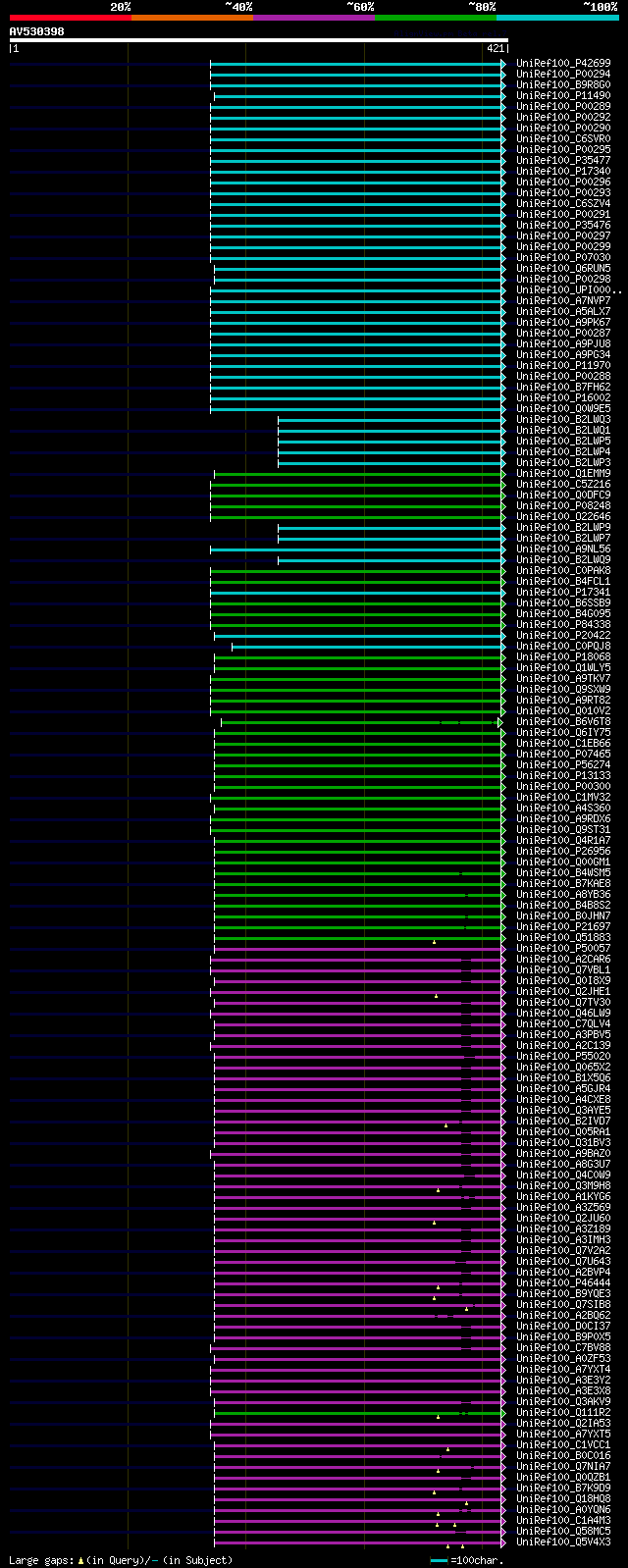Viewport: 628px width, 1568px height.
Task: Select hit UniRef100_C6SVR0
Action: (x=563, y=138)
